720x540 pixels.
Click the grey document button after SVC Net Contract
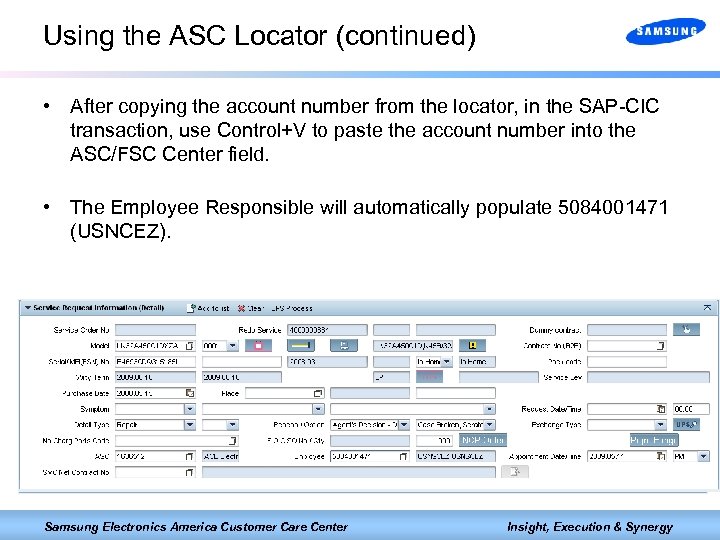514,472
